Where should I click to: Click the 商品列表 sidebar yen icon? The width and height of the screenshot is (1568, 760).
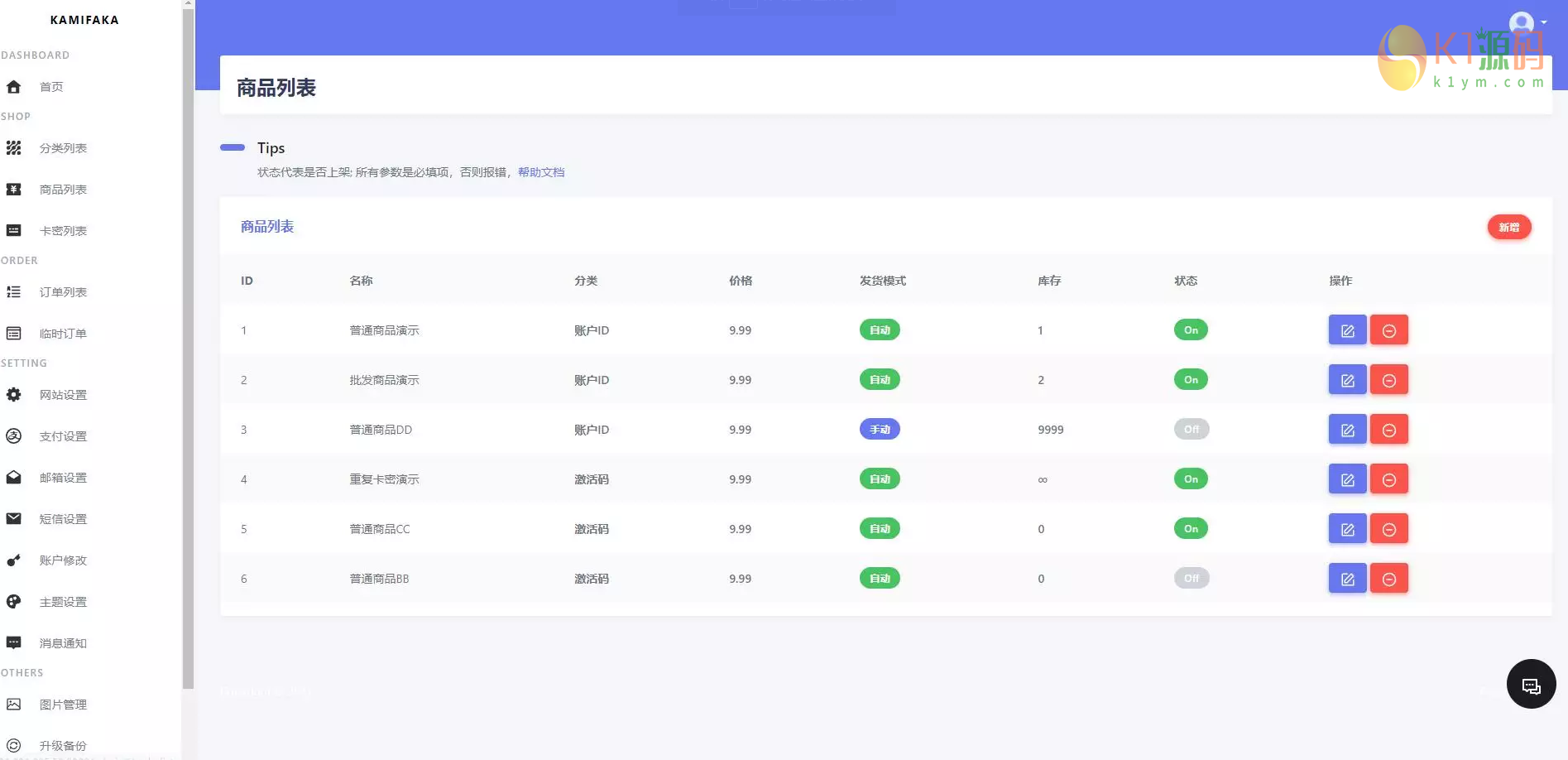13,190
